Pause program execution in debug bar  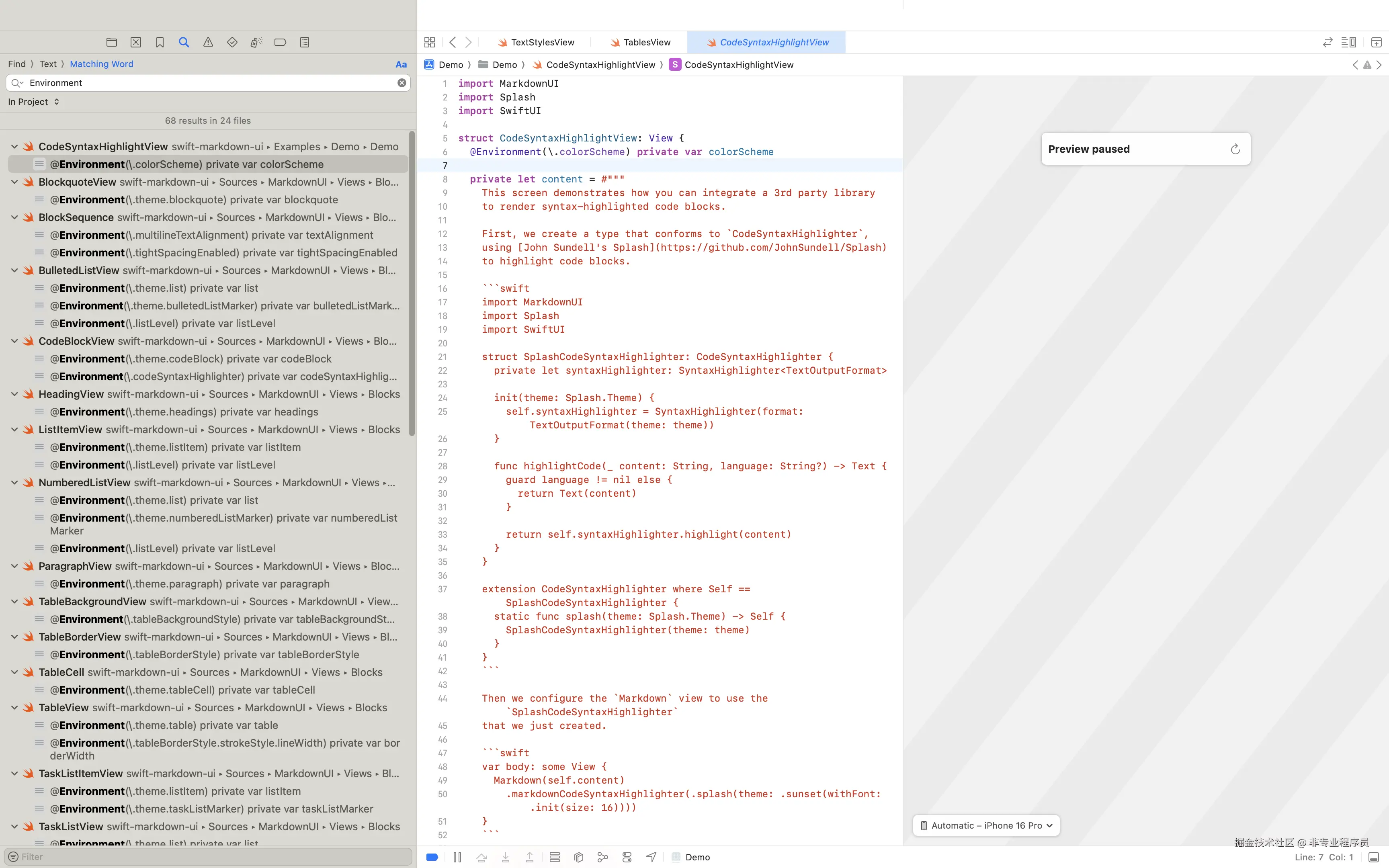pos(457,857)
